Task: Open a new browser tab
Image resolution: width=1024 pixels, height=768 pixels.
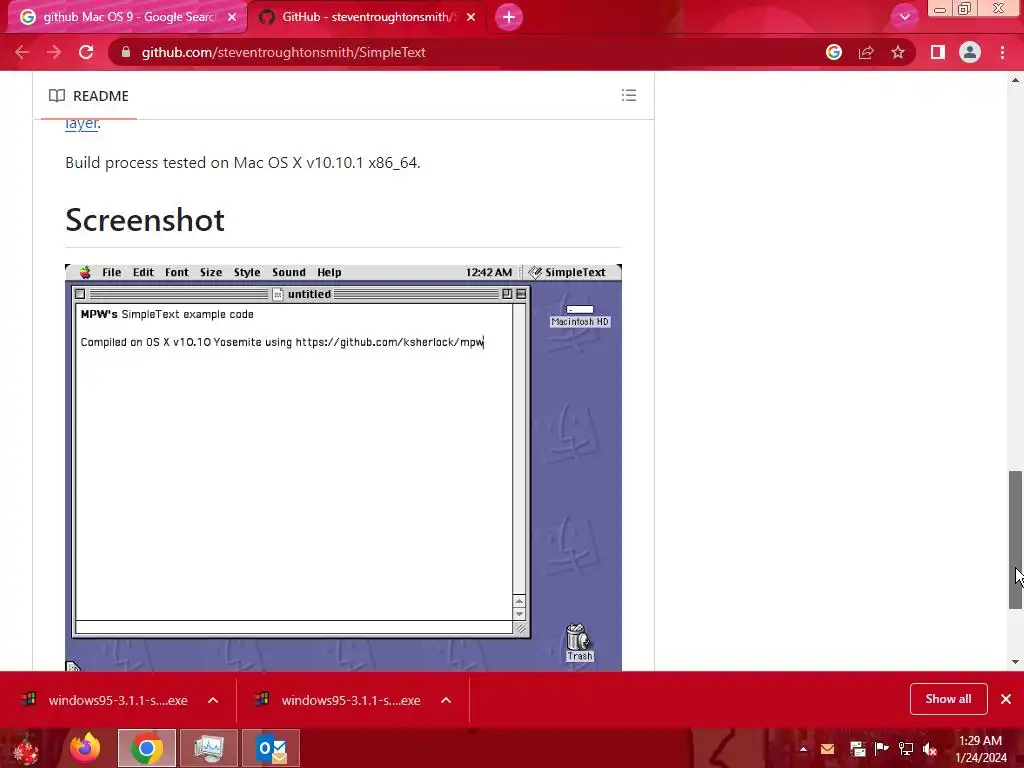Action: point(509,17)
